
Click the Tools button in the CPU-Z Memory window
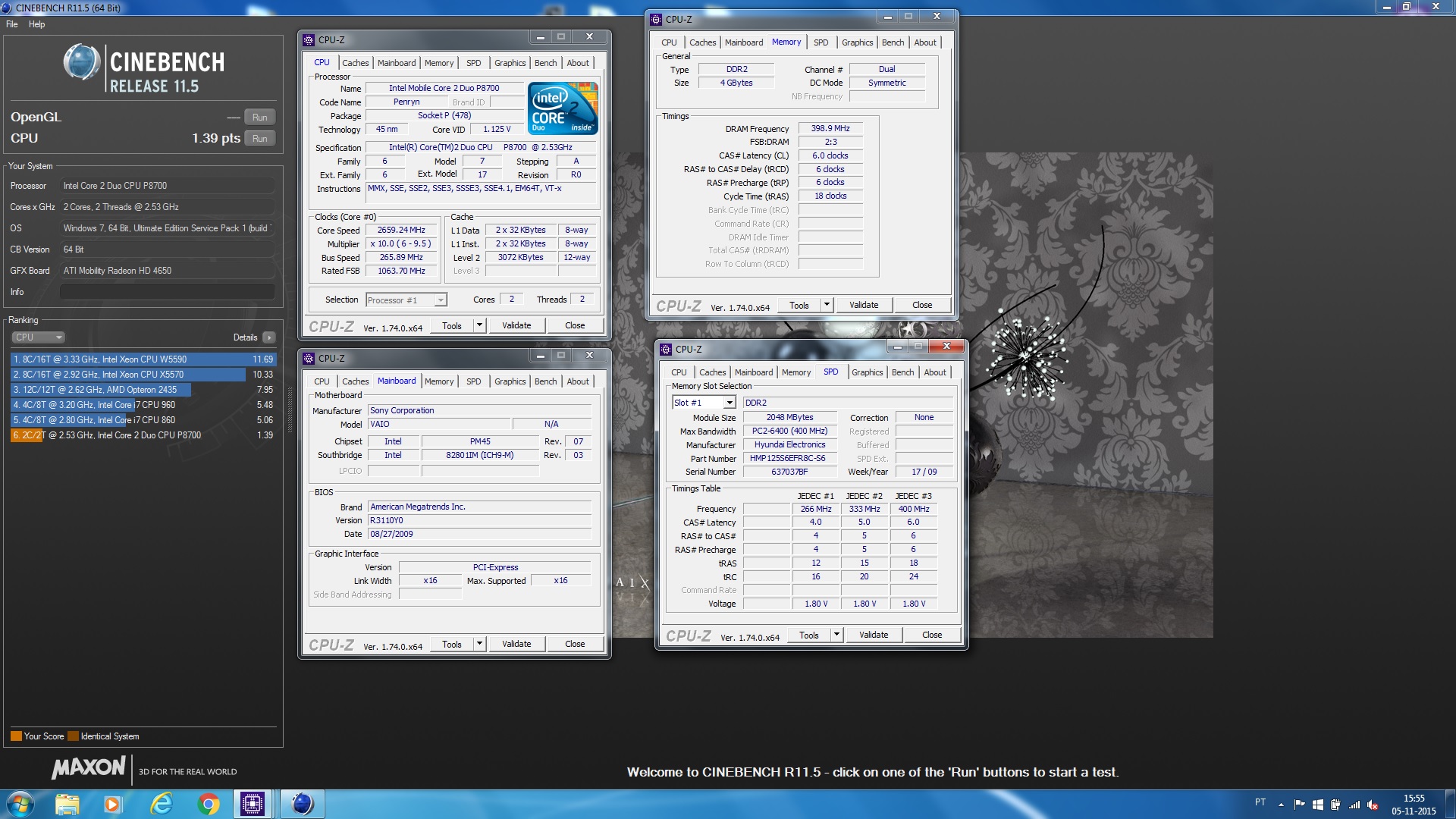[x=799, y=305]
